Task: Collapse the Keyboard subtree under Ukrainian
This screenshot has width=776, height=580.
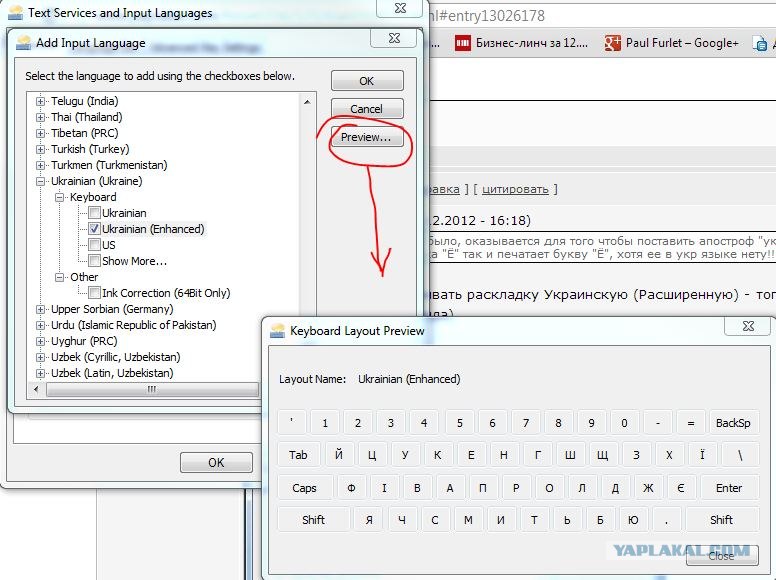Action: (59, 197)
